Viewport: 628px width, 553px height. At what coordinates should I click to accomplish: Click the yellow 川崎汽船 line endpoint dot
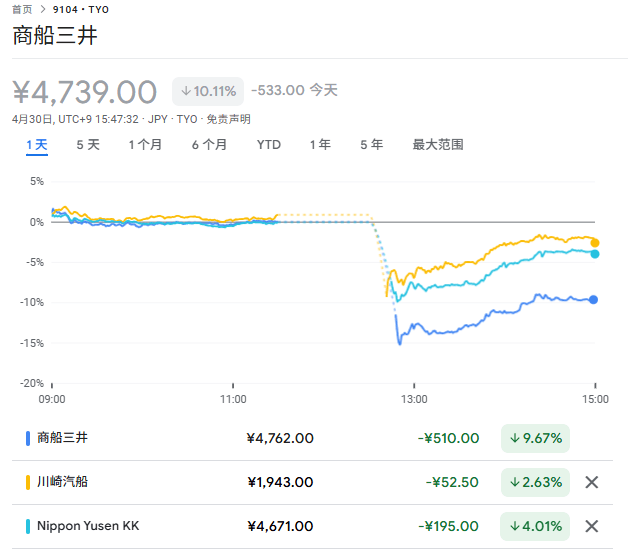[595, 242]
